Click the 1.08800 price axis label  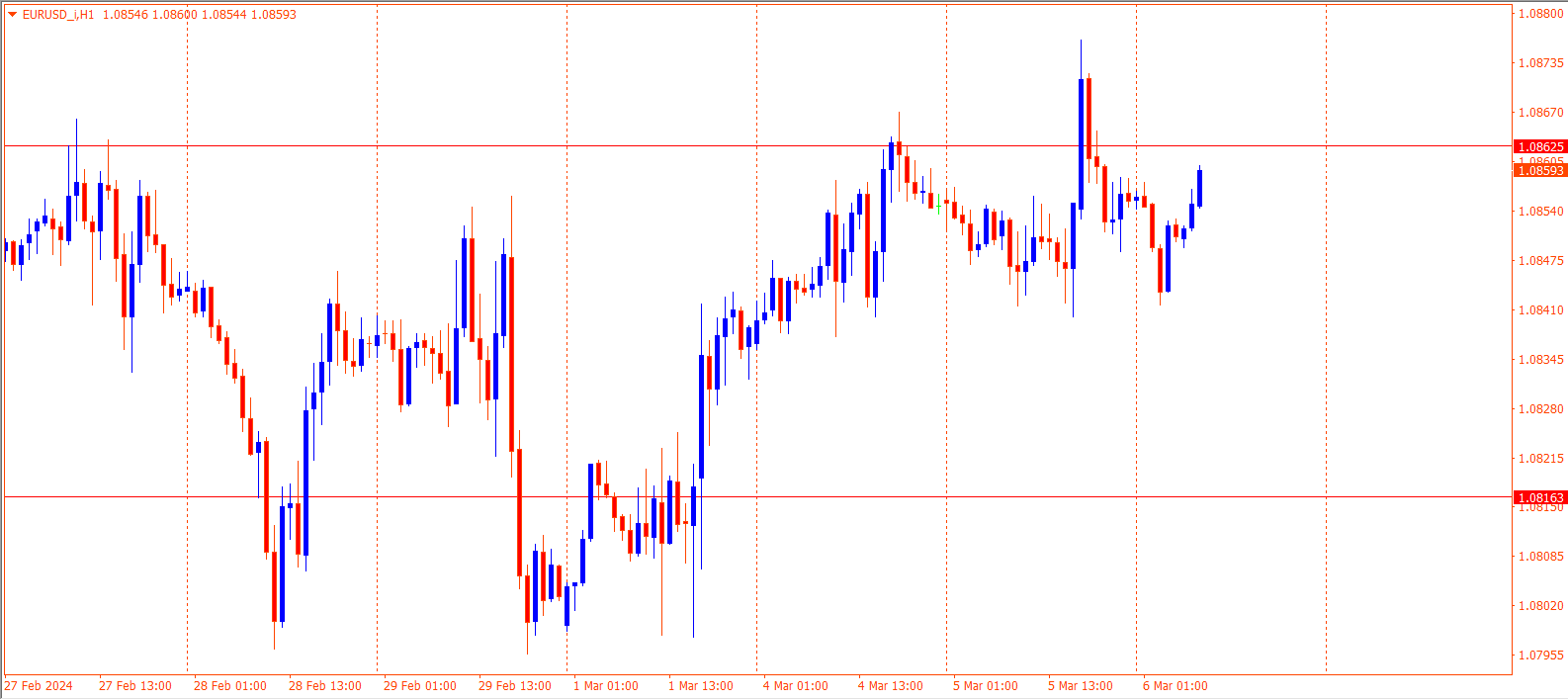(1541, 14)
